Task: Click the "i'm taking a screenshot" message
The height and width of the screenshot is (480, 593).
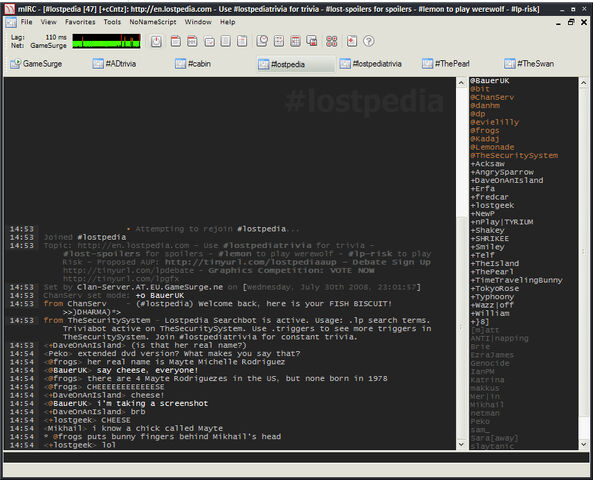Action: tap(152, 404)
